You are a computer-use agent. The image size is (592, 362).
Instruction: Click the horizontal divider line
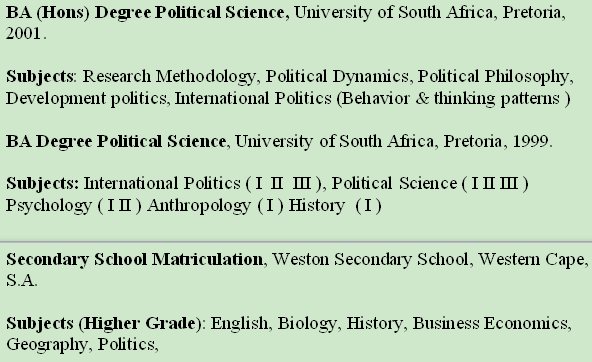(296, 241)
